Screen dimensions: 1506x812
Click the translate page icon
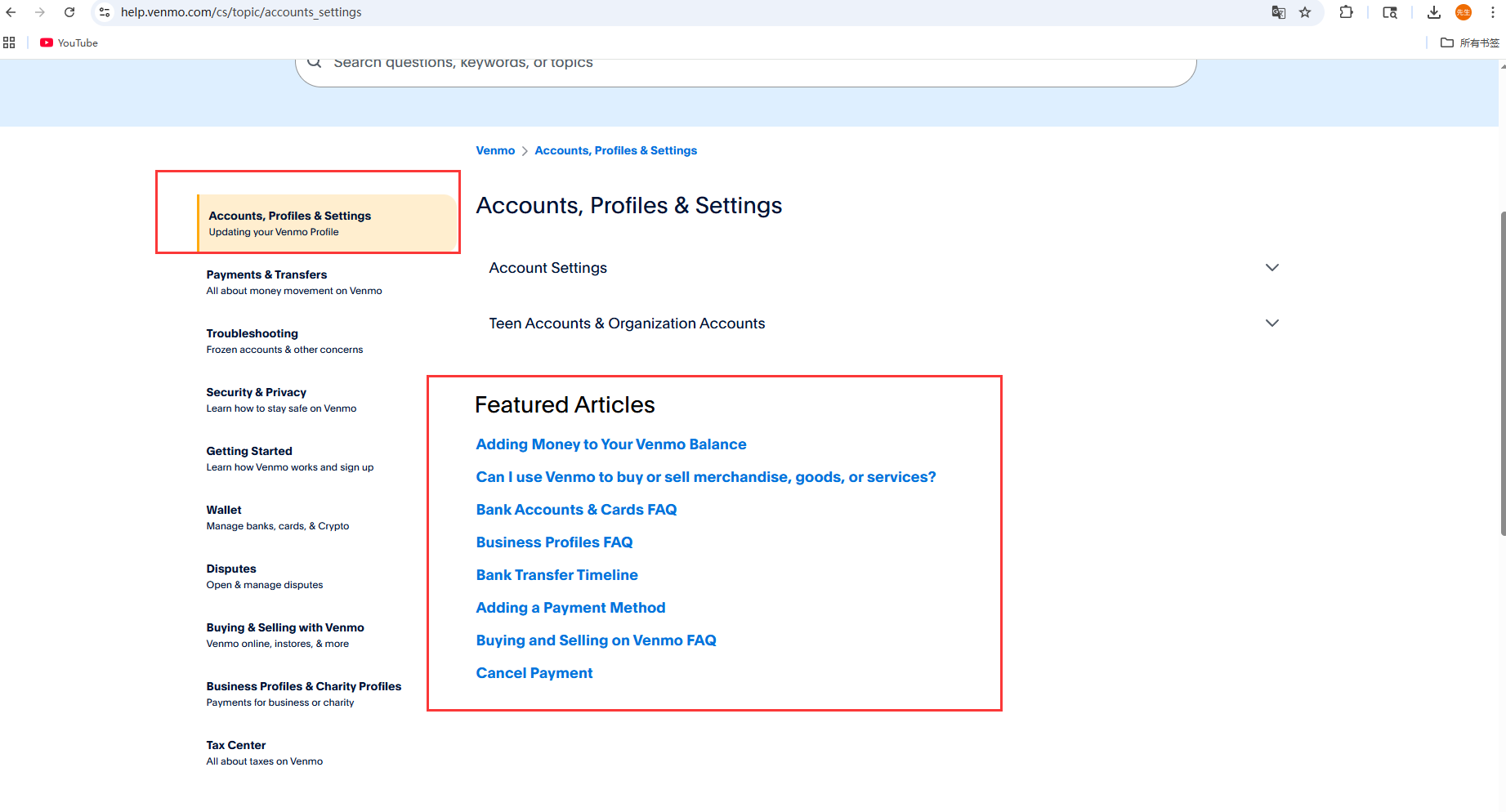point(1279,12)
